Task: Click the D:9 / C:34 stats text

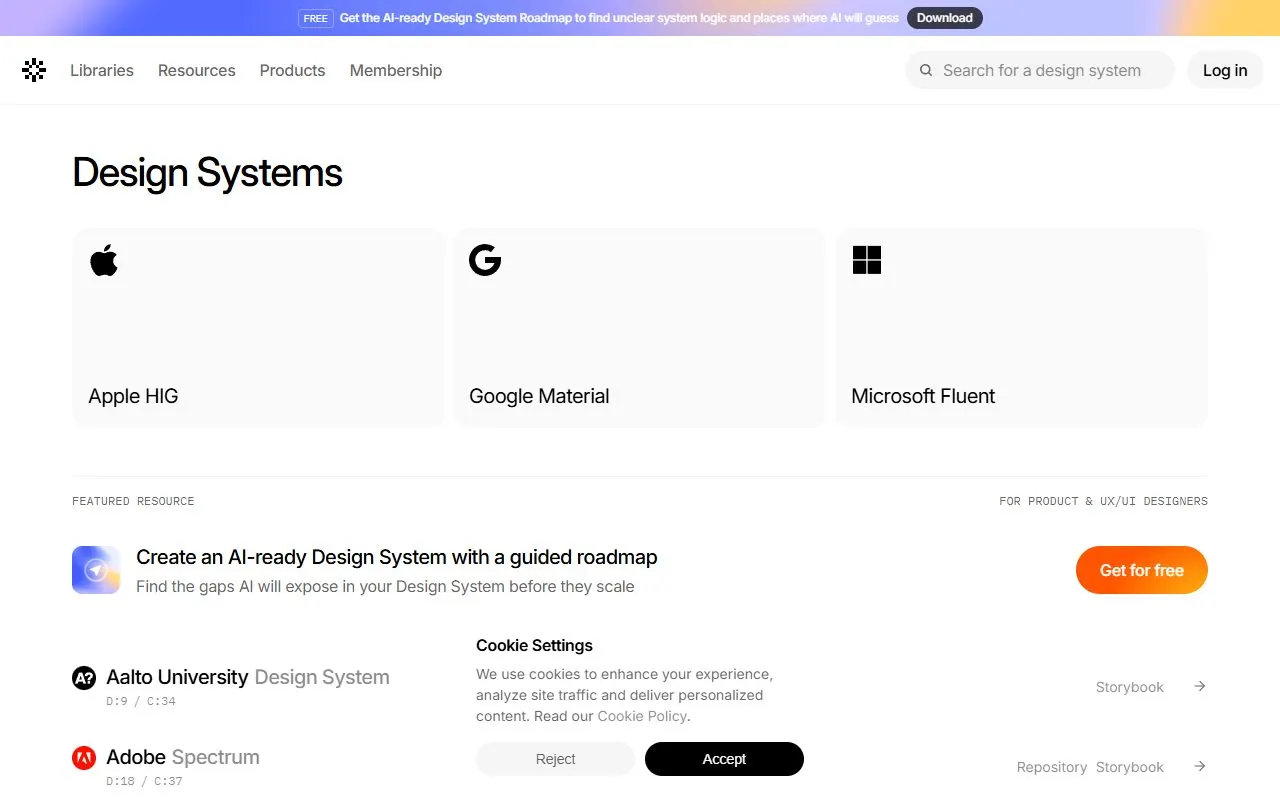Action: (141, 701)
